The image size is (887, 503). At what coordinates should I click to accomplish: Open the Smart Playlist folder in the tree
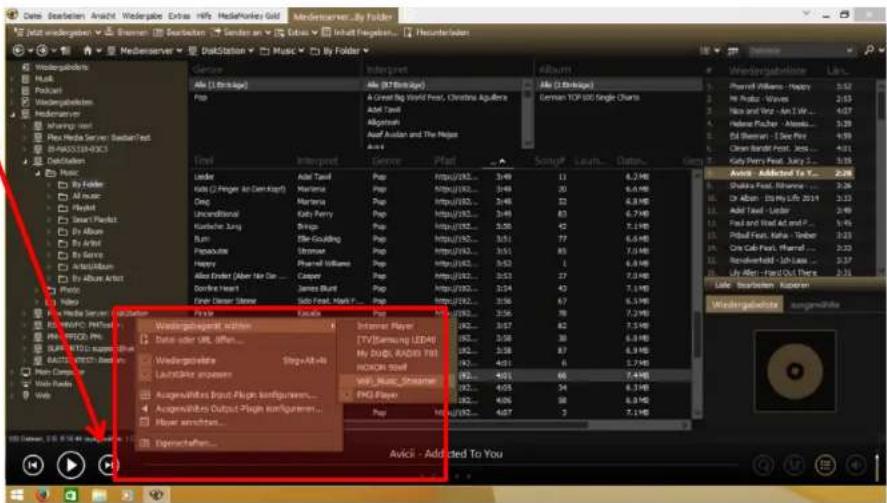coord(94,220)
